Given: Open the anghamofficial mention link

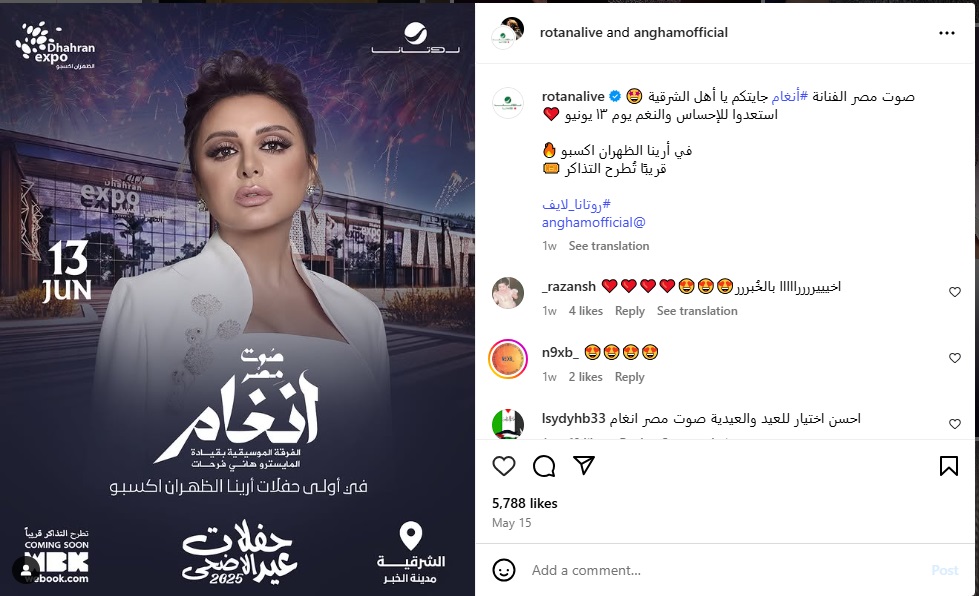Looking at the screenshot, I should tap(594, 223).
